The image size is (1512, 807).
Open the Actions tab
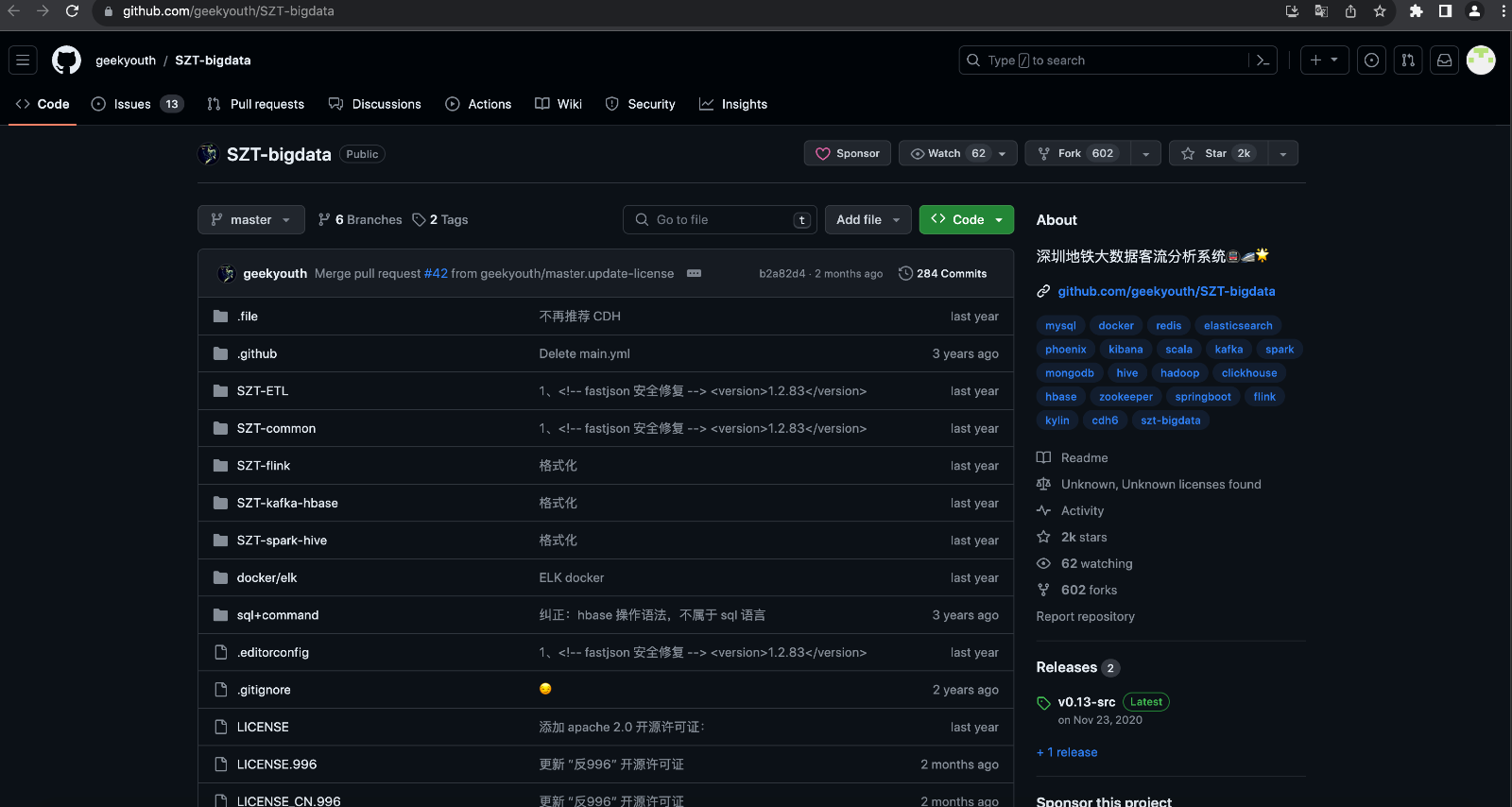[x=478, y=104]
